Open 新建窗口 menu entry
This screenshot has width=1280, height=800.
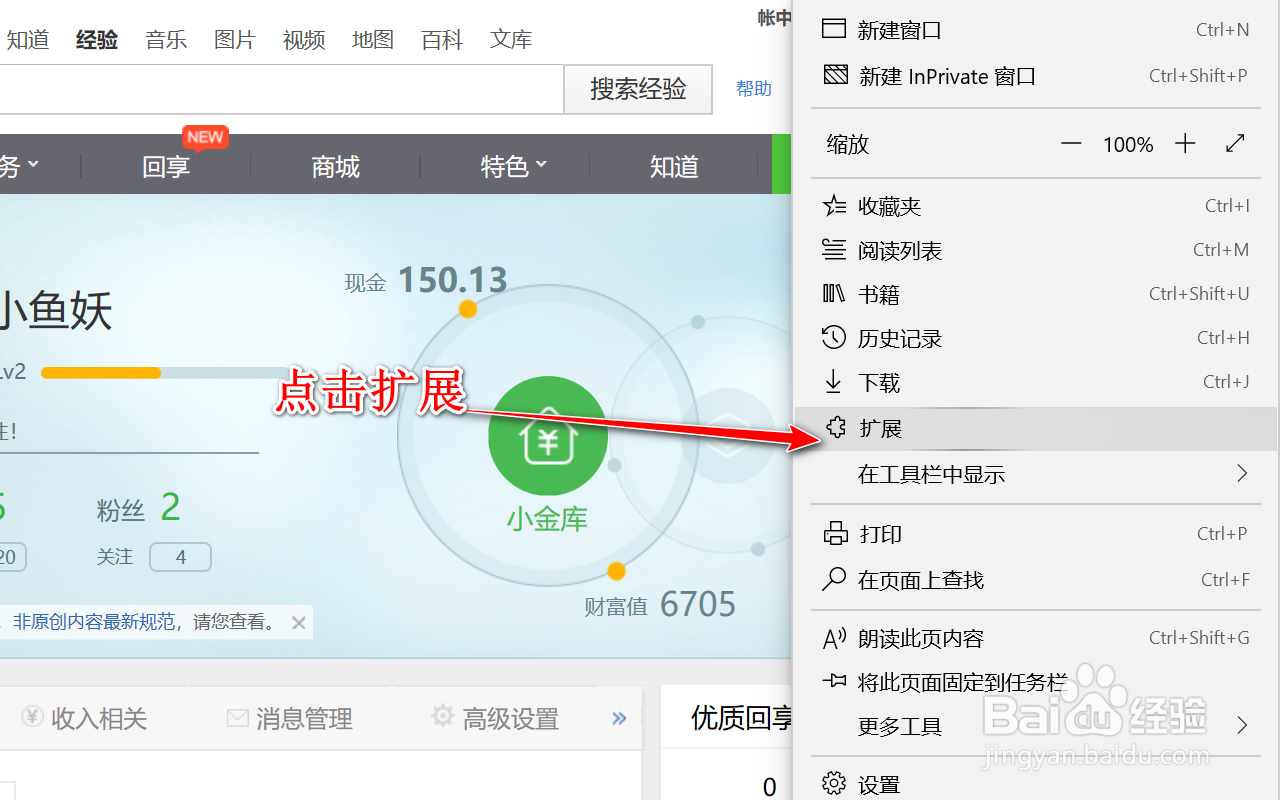click(x=1035, y=30)
